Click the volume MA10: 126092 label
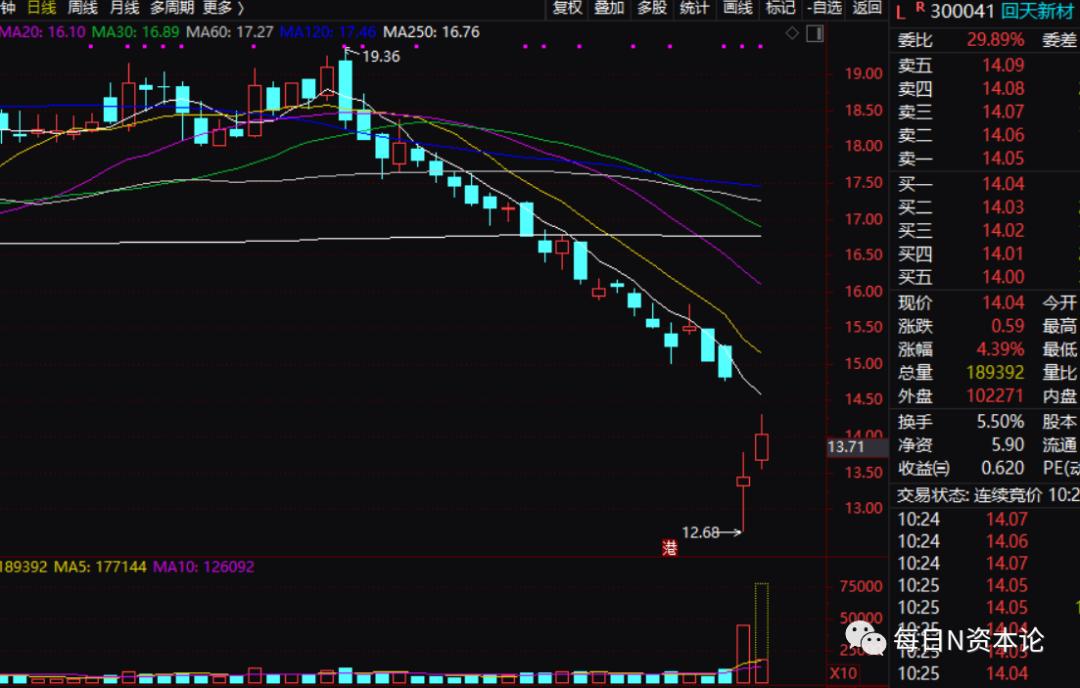This screenshot has height=688, width=1080. click(204, 567)
